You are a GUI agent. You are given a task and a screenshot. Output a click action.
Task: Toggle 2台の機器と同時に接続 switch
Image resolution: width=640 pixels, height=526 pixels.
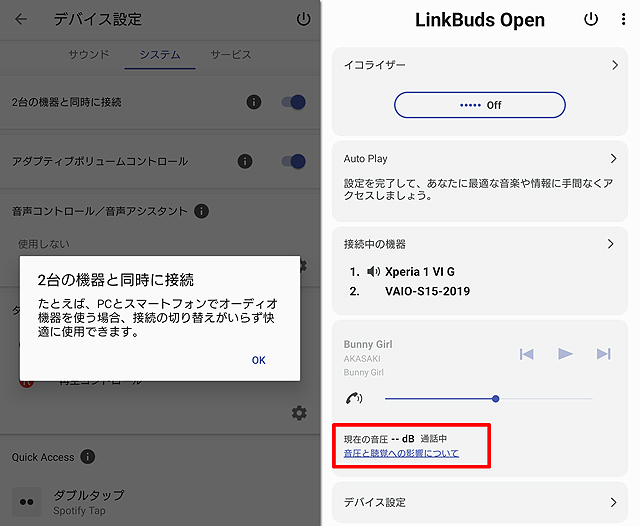(x=294, y=102)
